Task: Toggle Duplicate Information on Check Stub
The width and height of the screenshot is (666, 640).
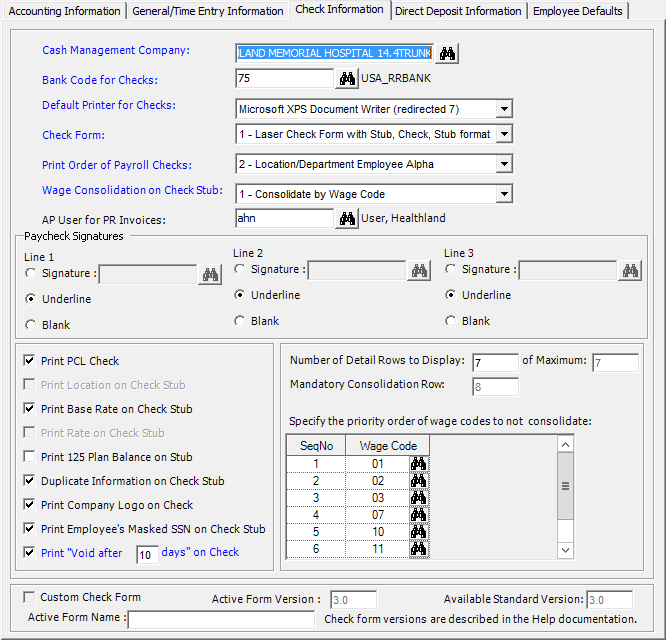Action: point(29,481)
